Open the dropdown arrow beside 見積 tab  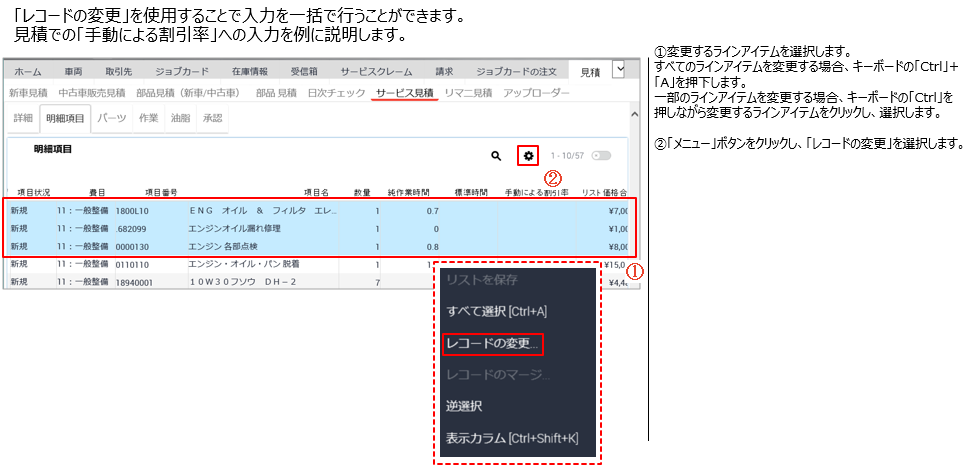click(618, 68)
